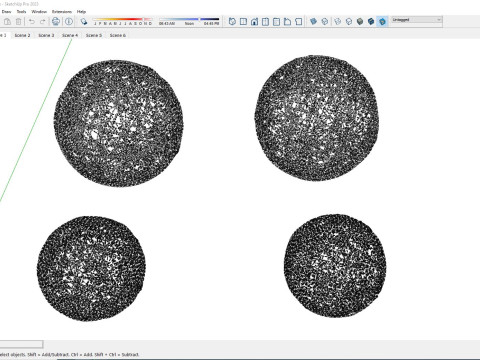Screen dimensions: 480x360
Task: Click the measurements input box
Action: point(21,344)
